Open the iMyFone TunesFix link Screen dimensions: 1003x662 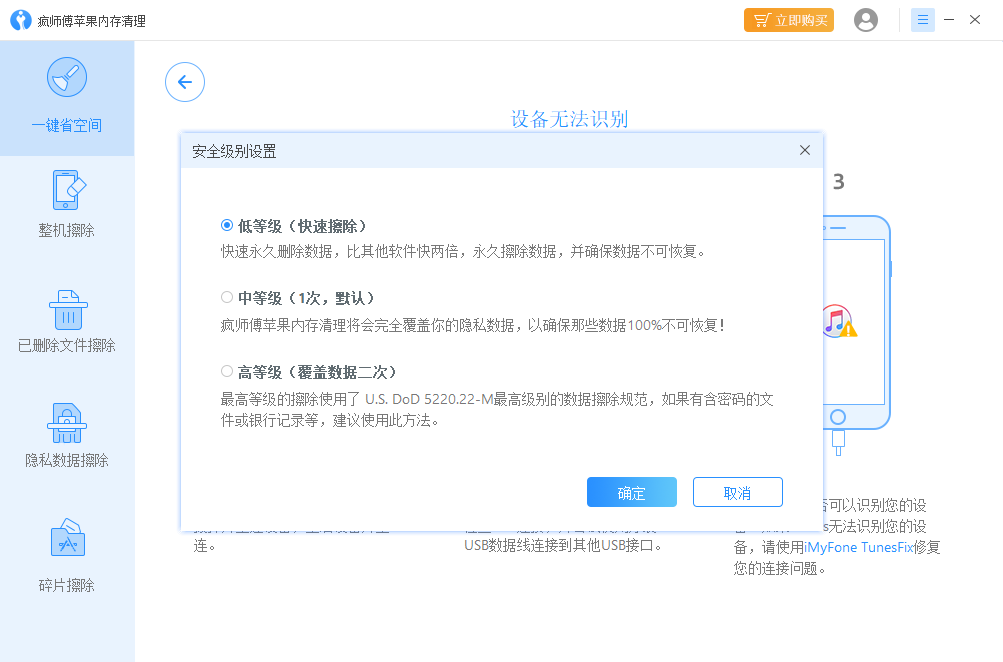[x=858, y=547]
